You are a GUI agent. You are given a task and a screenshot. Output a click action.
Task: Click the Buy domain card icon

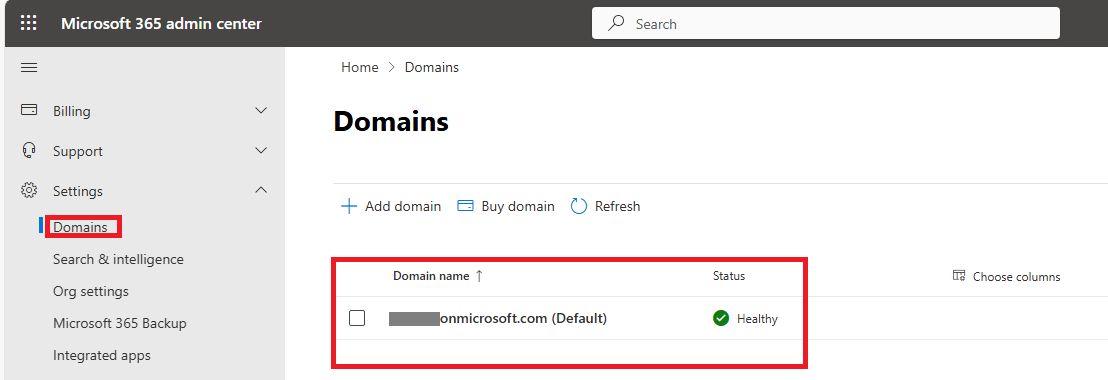(x=465, y=206)
